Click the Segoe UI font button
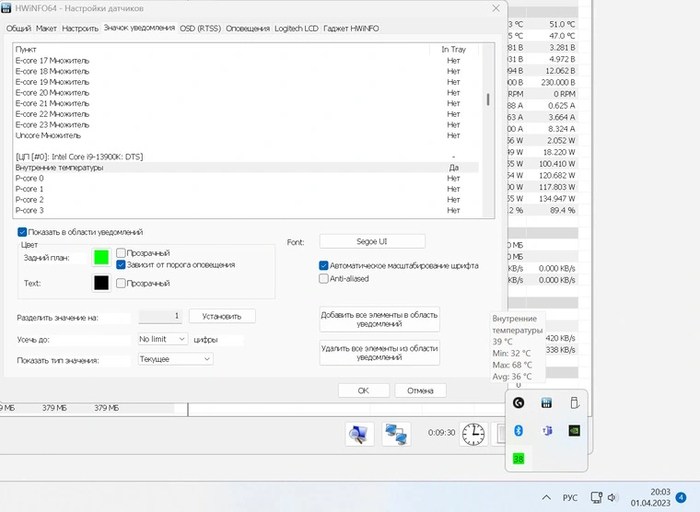 coord(372,242)
